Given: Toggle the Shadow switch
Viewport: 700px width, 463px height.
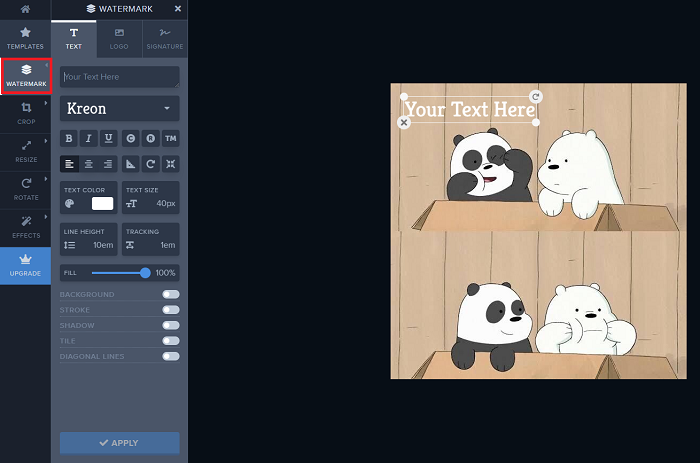Looking at the screenshot, I should 171,325.
